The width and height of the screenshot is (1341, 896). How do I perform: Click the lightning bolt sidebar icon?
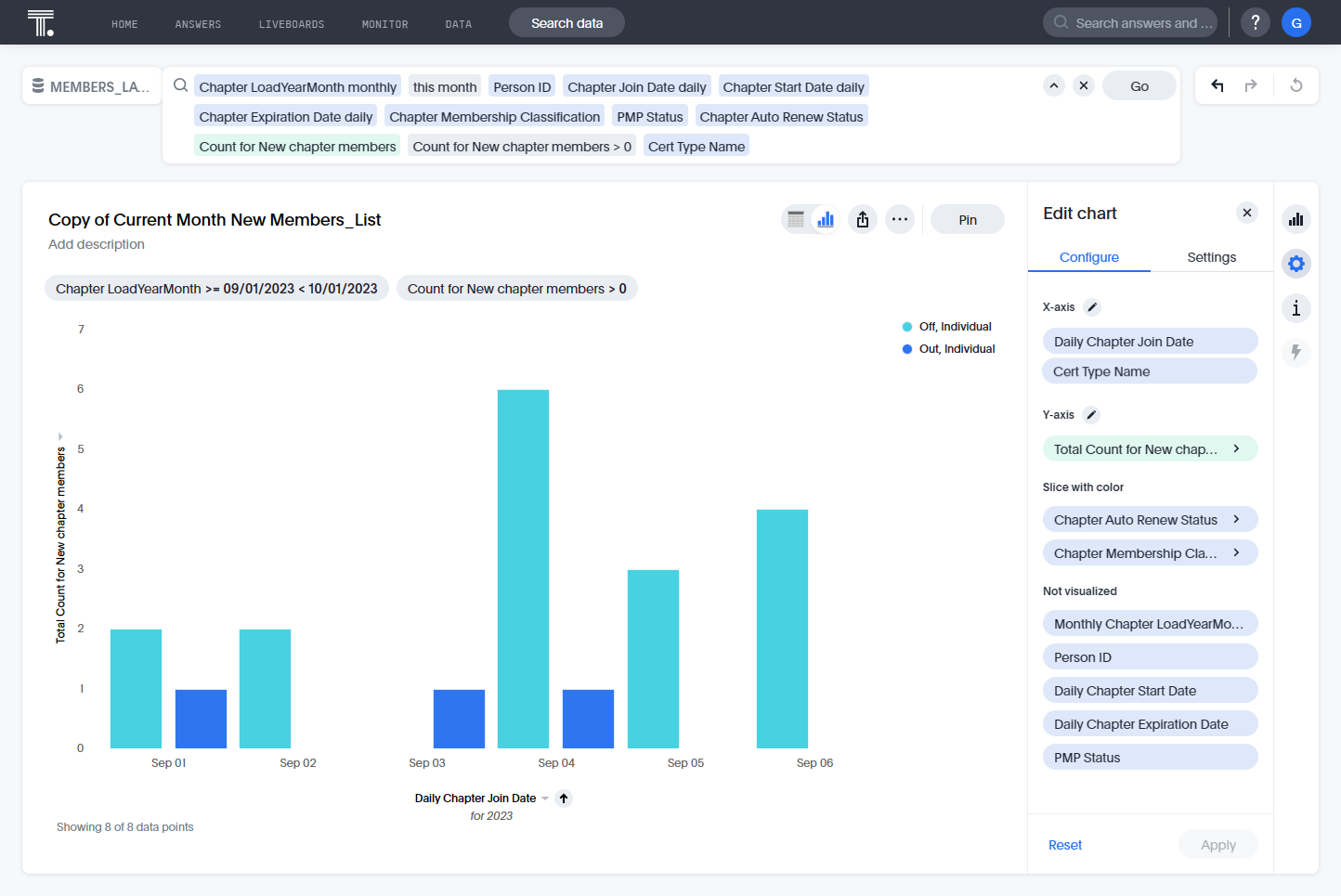pos(1296,352)
